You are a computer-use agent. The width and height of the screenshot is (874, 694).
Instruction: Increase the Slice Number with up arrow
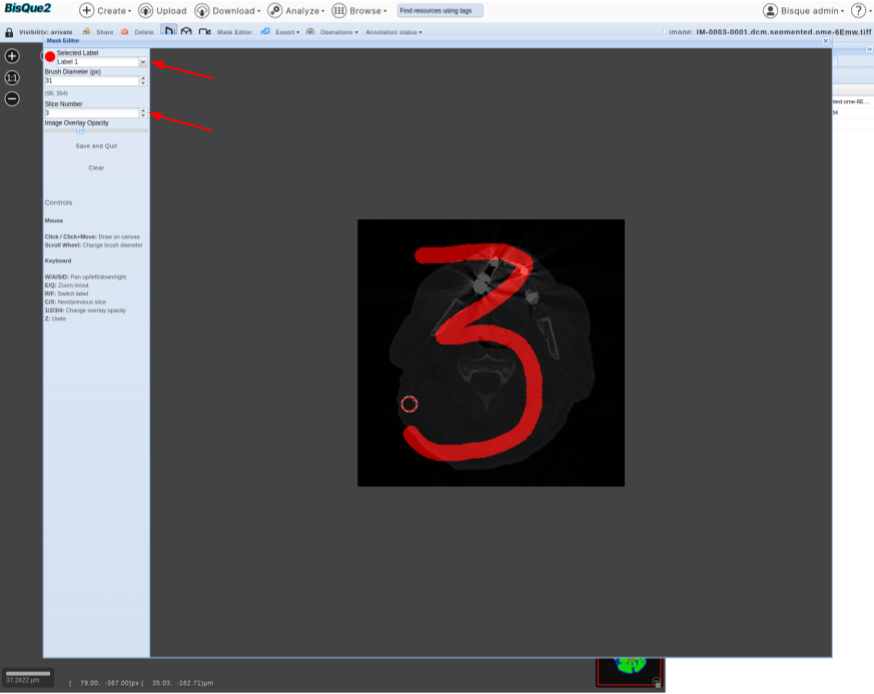tap(143, 110)
